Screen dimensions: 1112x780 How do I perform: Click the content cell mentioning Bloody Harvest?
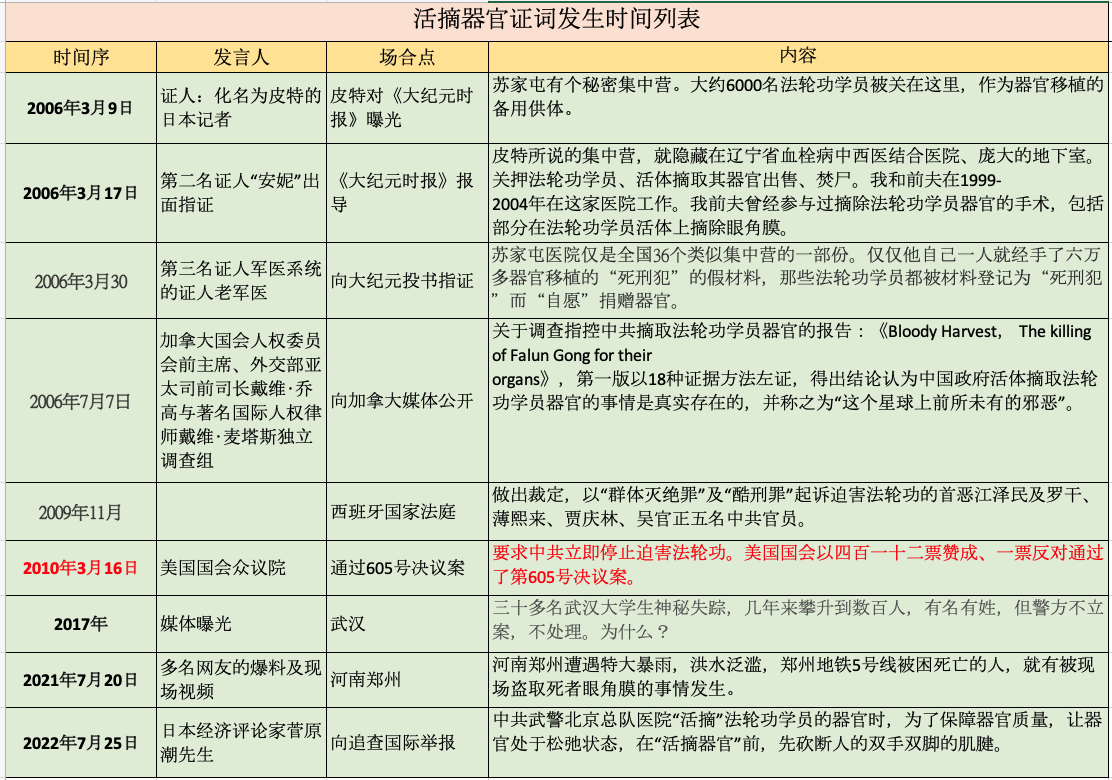pyautogui.click(x=798, y=401)
